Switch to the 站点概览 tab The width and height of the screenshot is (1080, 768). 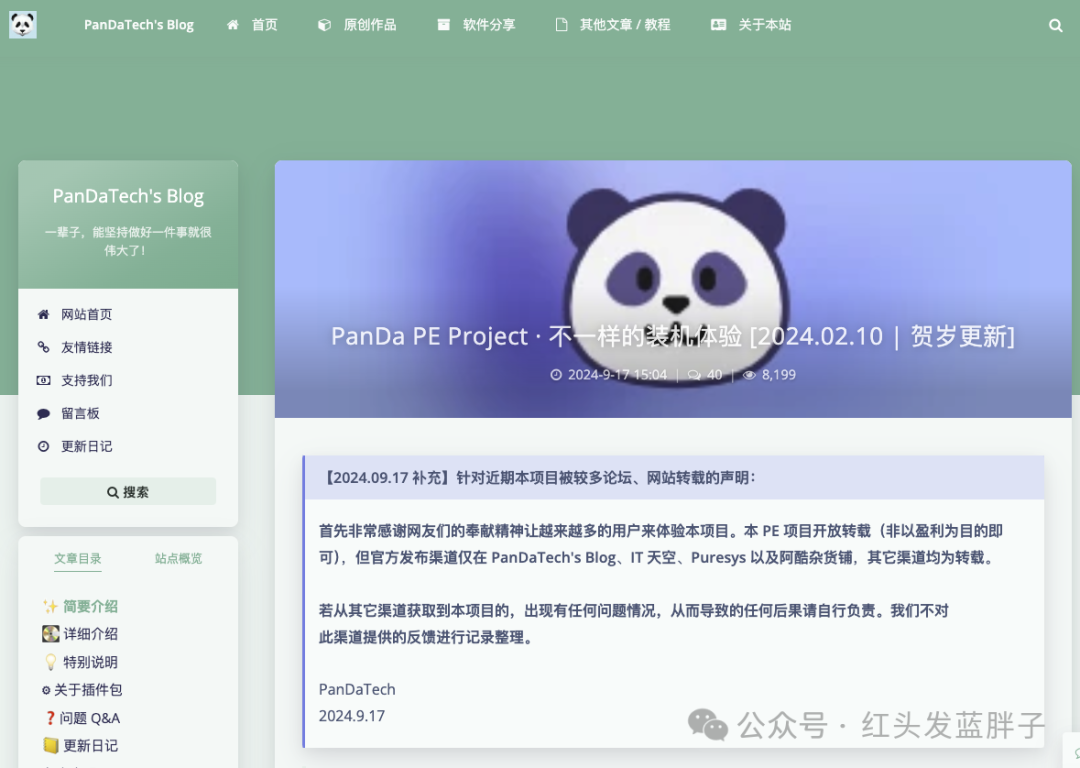click(x=178, y=558)
